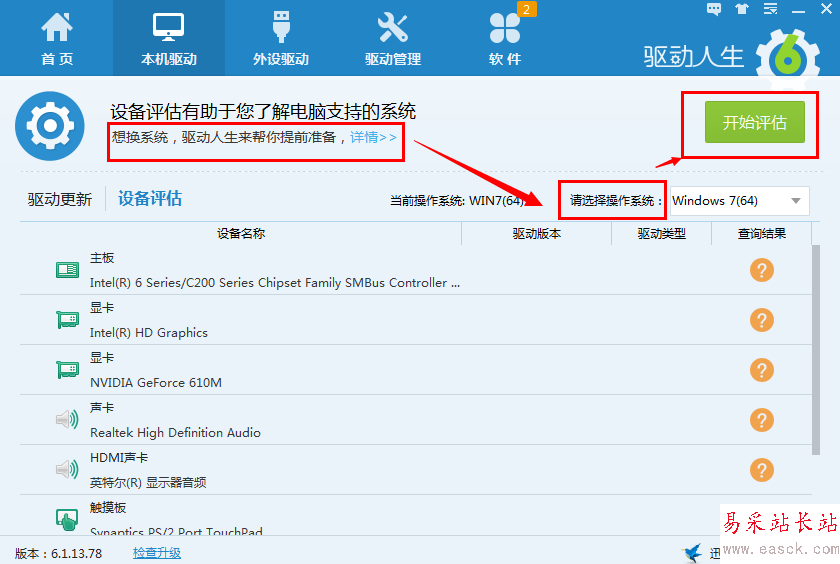This screenshot has width=840, height=564.
Task: Click the bird icon in status bar
Action: [692, 552]
